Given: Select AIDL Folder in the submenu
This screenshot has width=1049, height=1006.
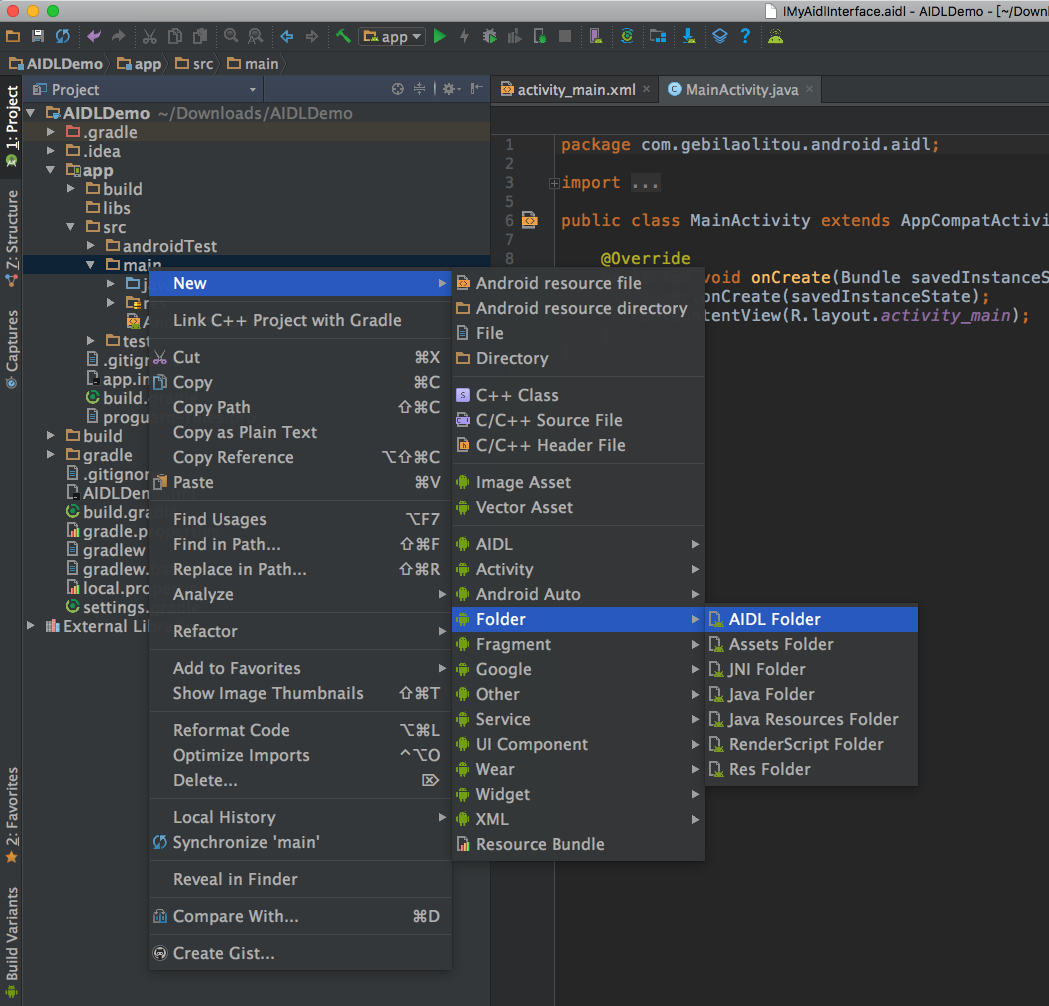Looking at the screenshot, I should 812,619.
